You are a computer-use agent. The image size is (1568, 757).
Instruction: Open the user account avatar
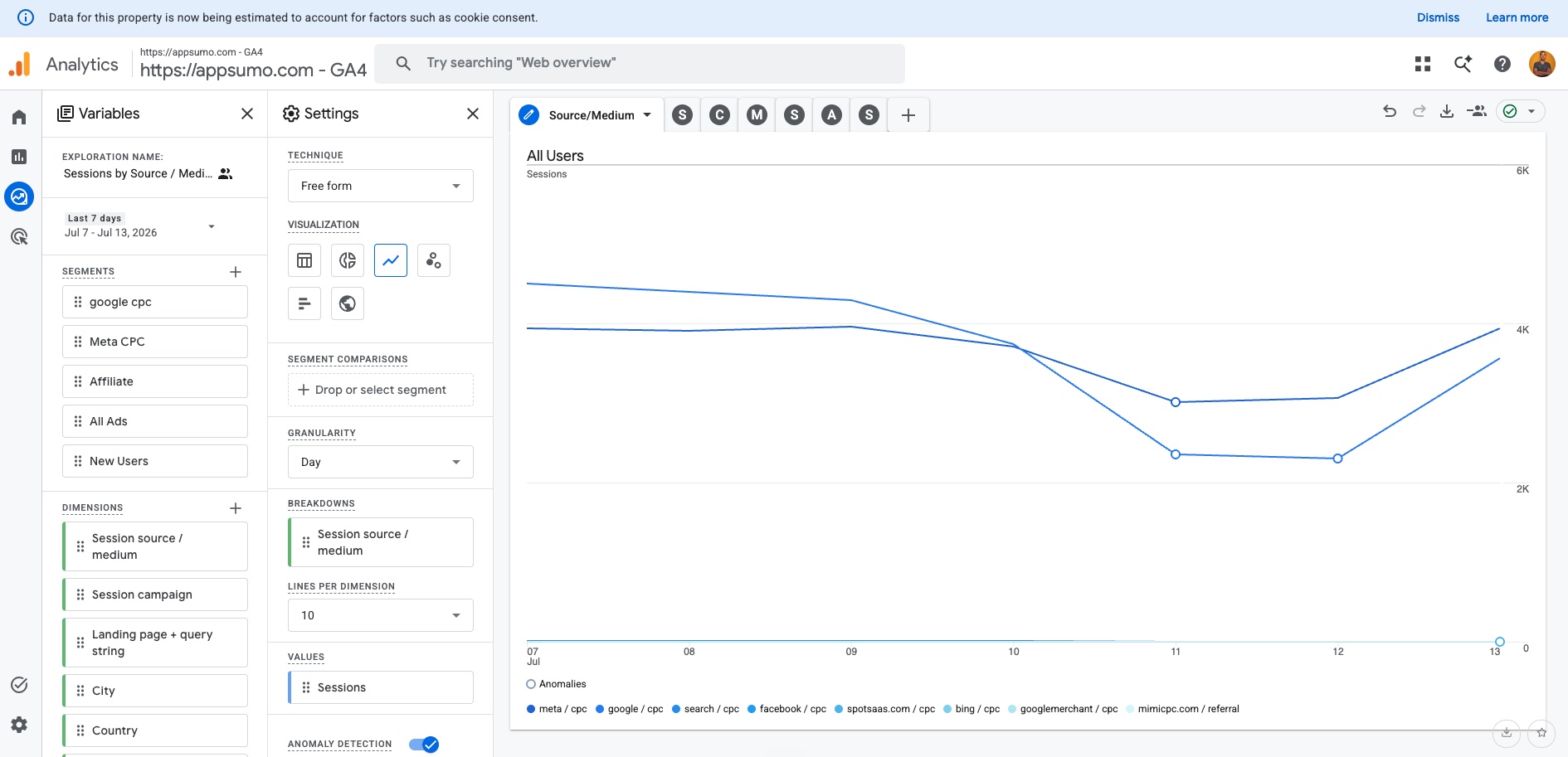tap(1542, 64)
